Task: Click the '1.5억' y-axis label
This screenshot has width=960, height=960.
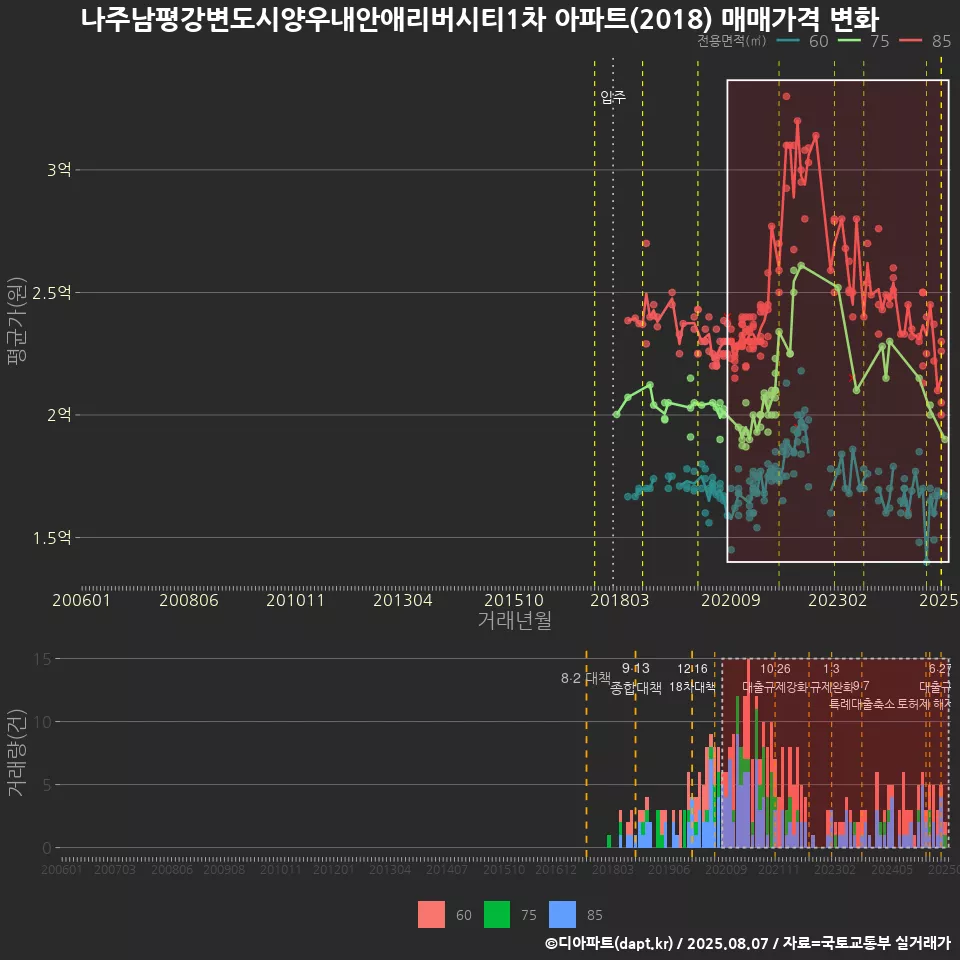Action: pyautogui.click(x=51, y=538)
